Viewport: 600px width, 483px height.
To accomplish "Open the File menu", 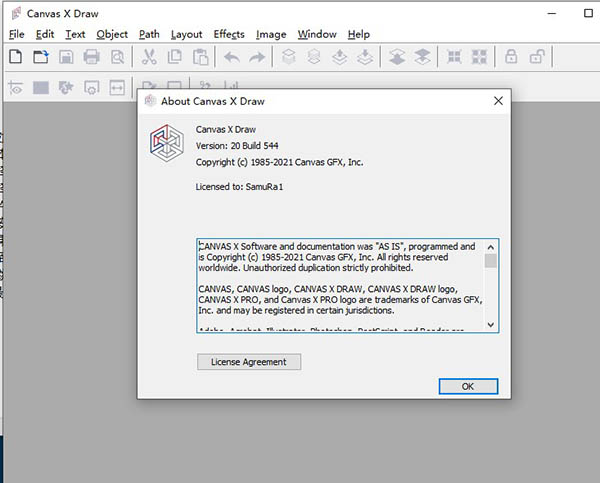I will pyautogui.click(x=16, y=34).
